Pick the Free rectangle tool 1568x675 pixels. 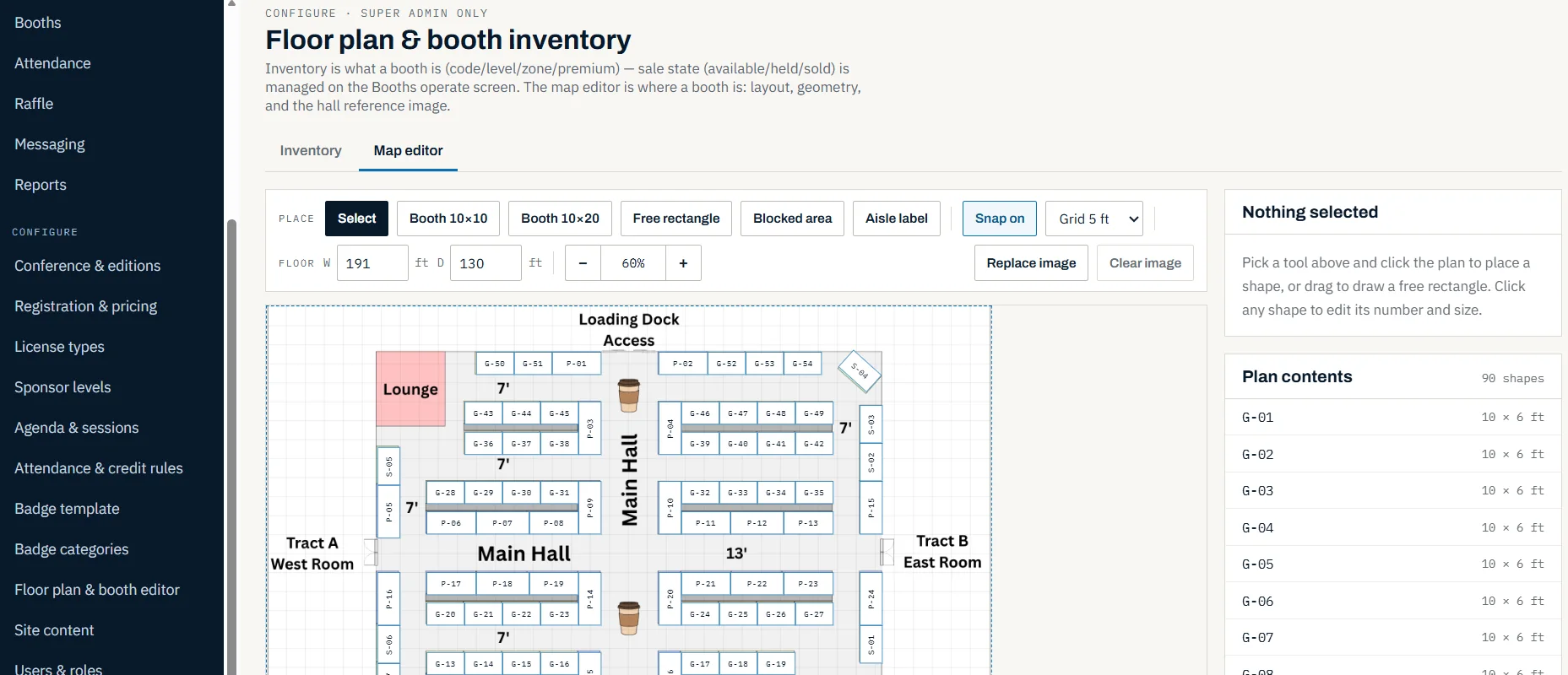pos(676,219)
